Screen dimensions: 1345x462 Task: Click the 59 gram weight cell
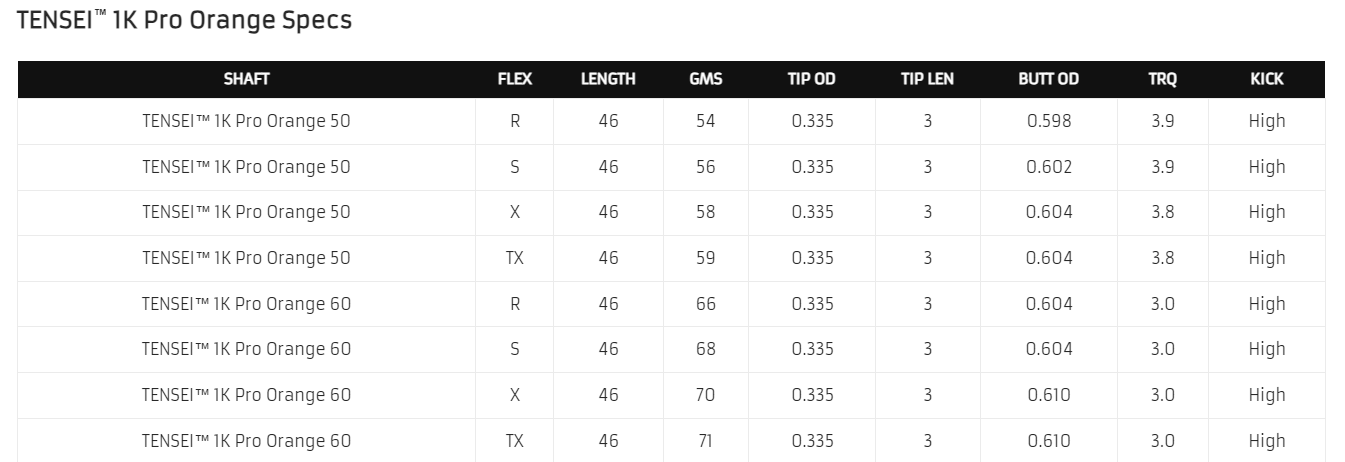[x=706, y=258]
